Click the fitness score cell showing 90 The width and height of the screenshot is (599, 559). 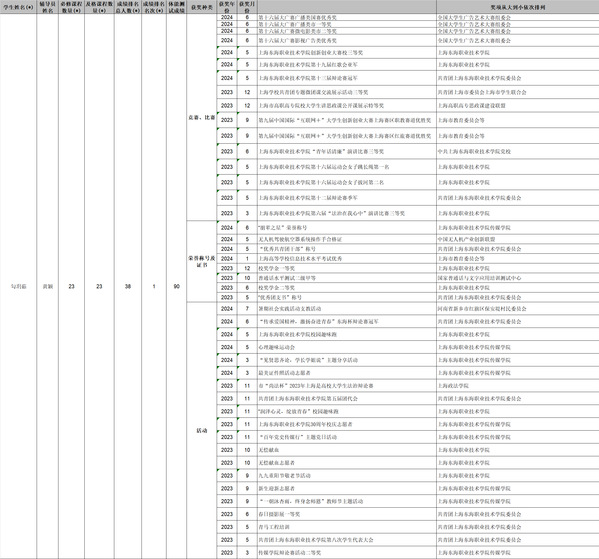point(176,286)
